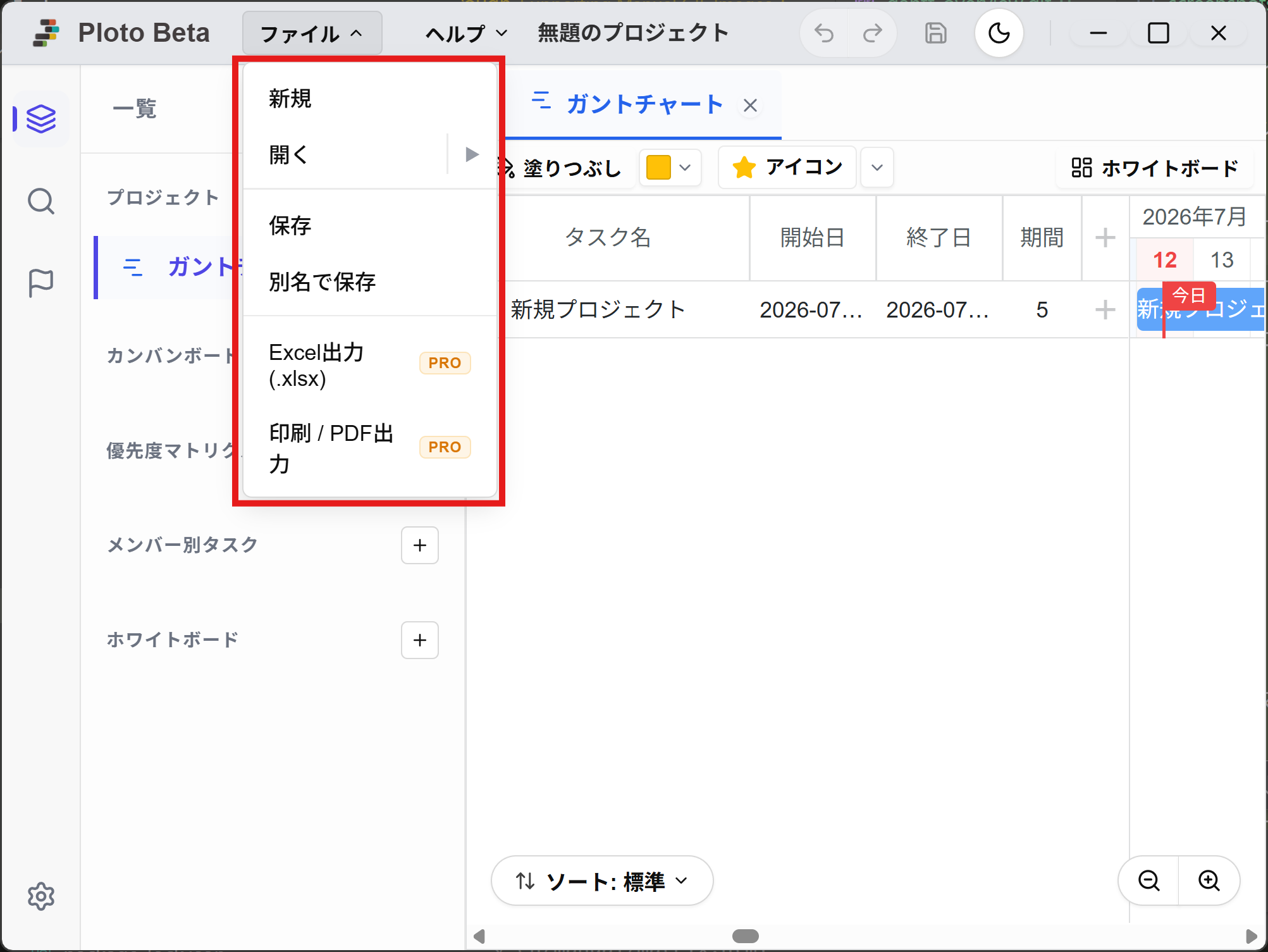
Task: Select day 12 in timeline header
Action: (x=1165, y=259)
